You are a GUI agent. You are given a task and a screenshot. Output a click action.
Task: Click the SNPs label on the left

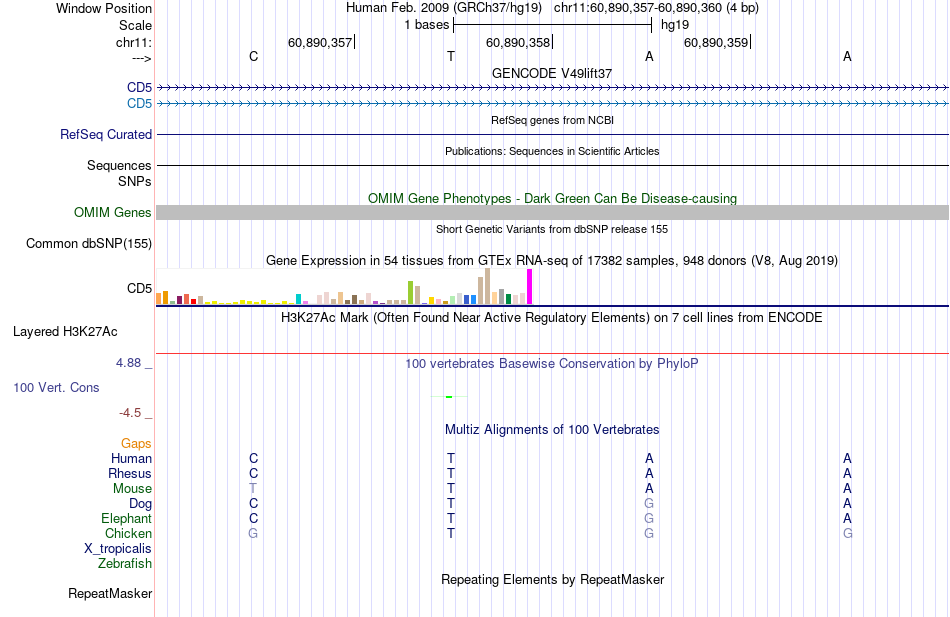135,181
